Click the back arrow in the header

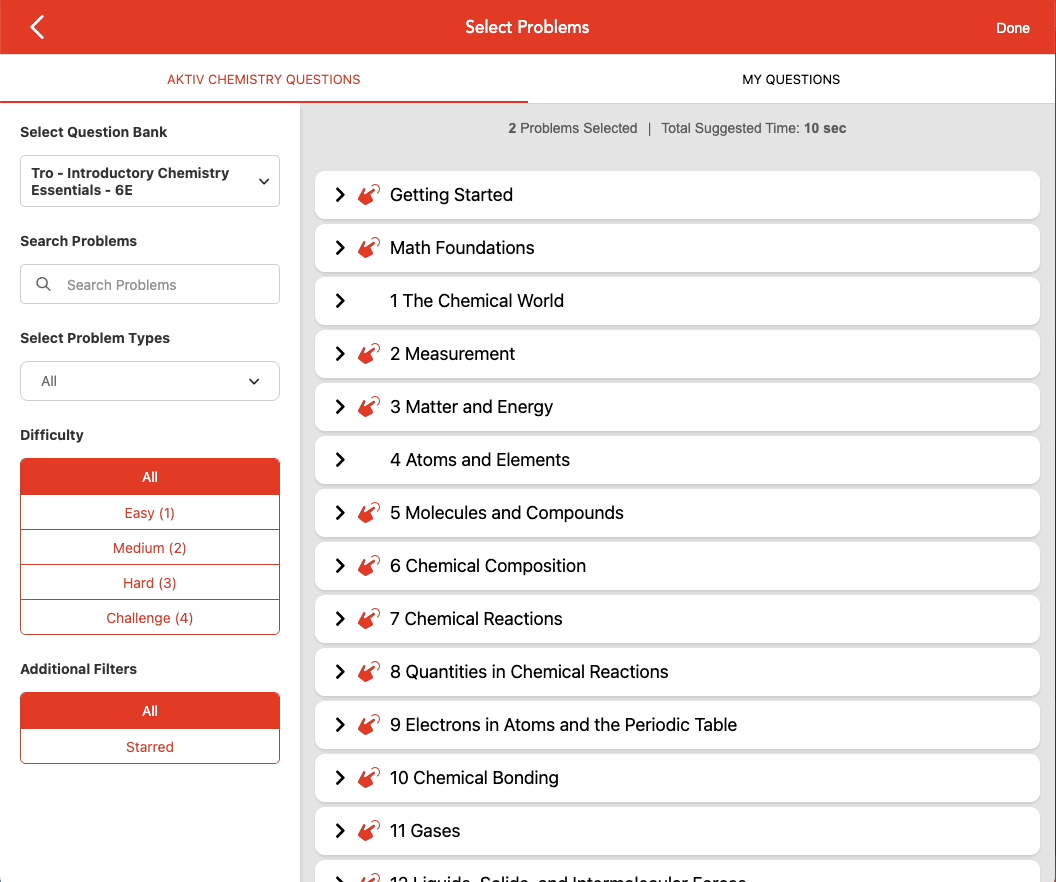pos(36,27)
